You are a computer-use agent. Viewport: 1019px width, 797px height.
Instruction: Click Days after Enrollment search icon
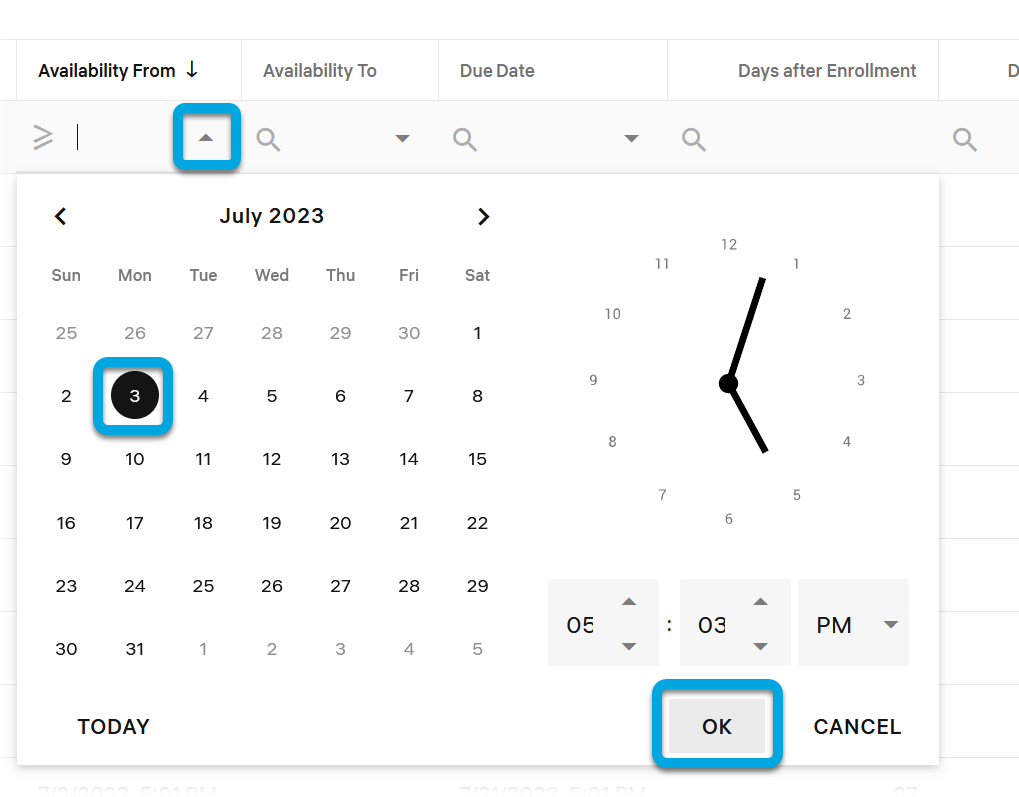click(x=694, y=139)
